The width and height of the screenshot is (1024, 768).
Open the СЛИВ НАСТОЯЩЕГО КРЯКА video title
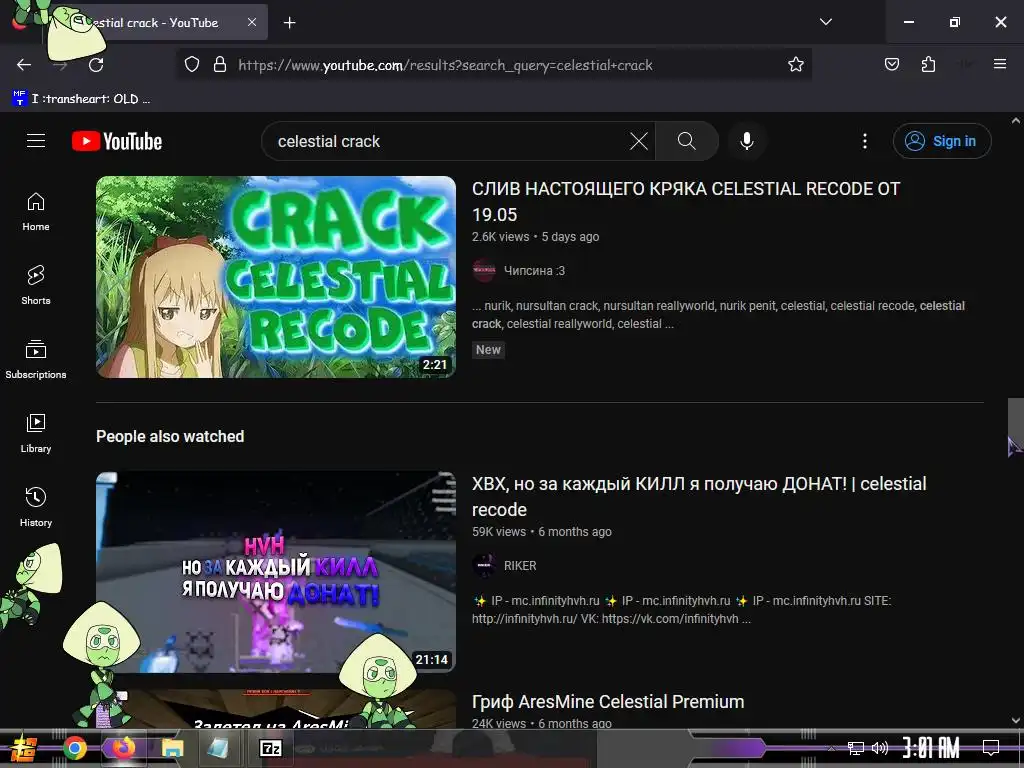pyautogui.click(x=686, y=202)
